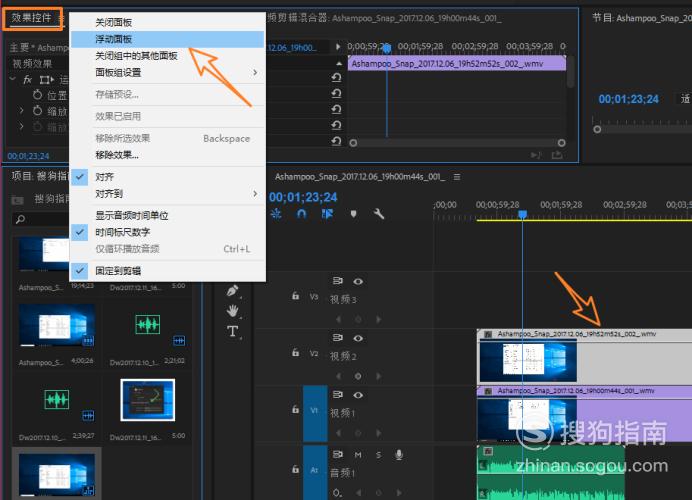Select the 002_wmv clip on V2
The height and width of the screenshot is (500, 692).
584,356
